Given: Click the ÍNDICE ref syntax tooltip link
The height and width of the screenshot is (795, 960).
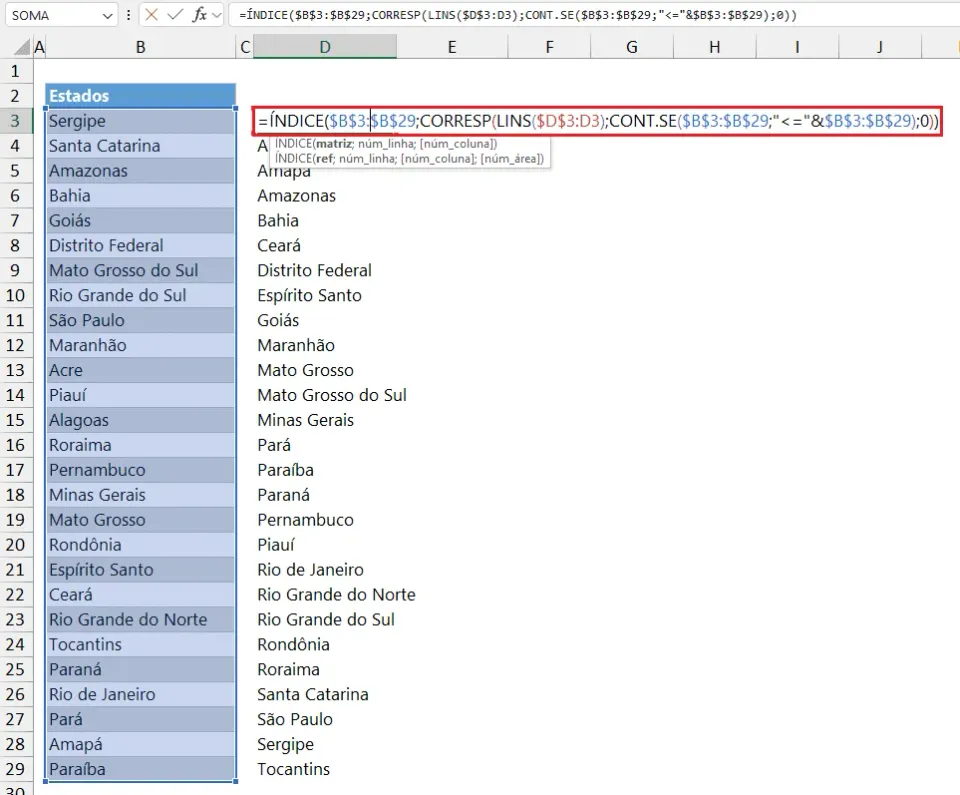Looking at the screenshot, I should 409,159.
